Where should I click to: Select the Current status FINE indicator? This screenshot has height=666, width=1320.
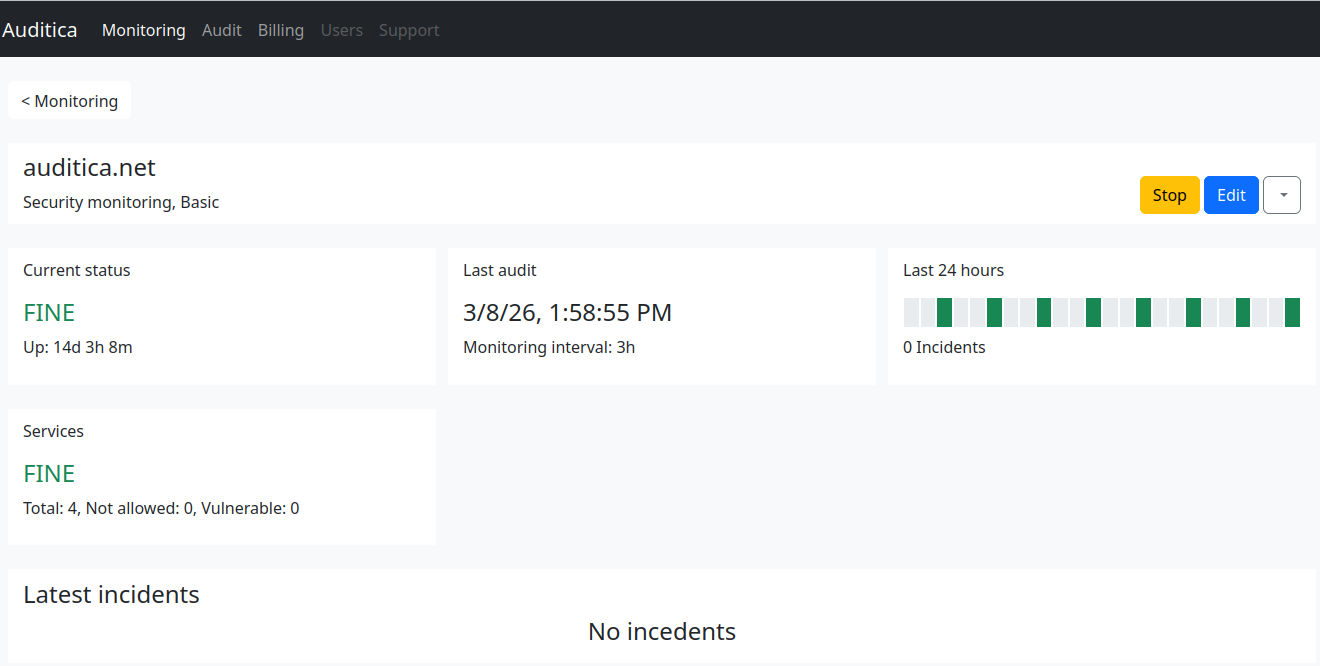(x=48, y=312)
